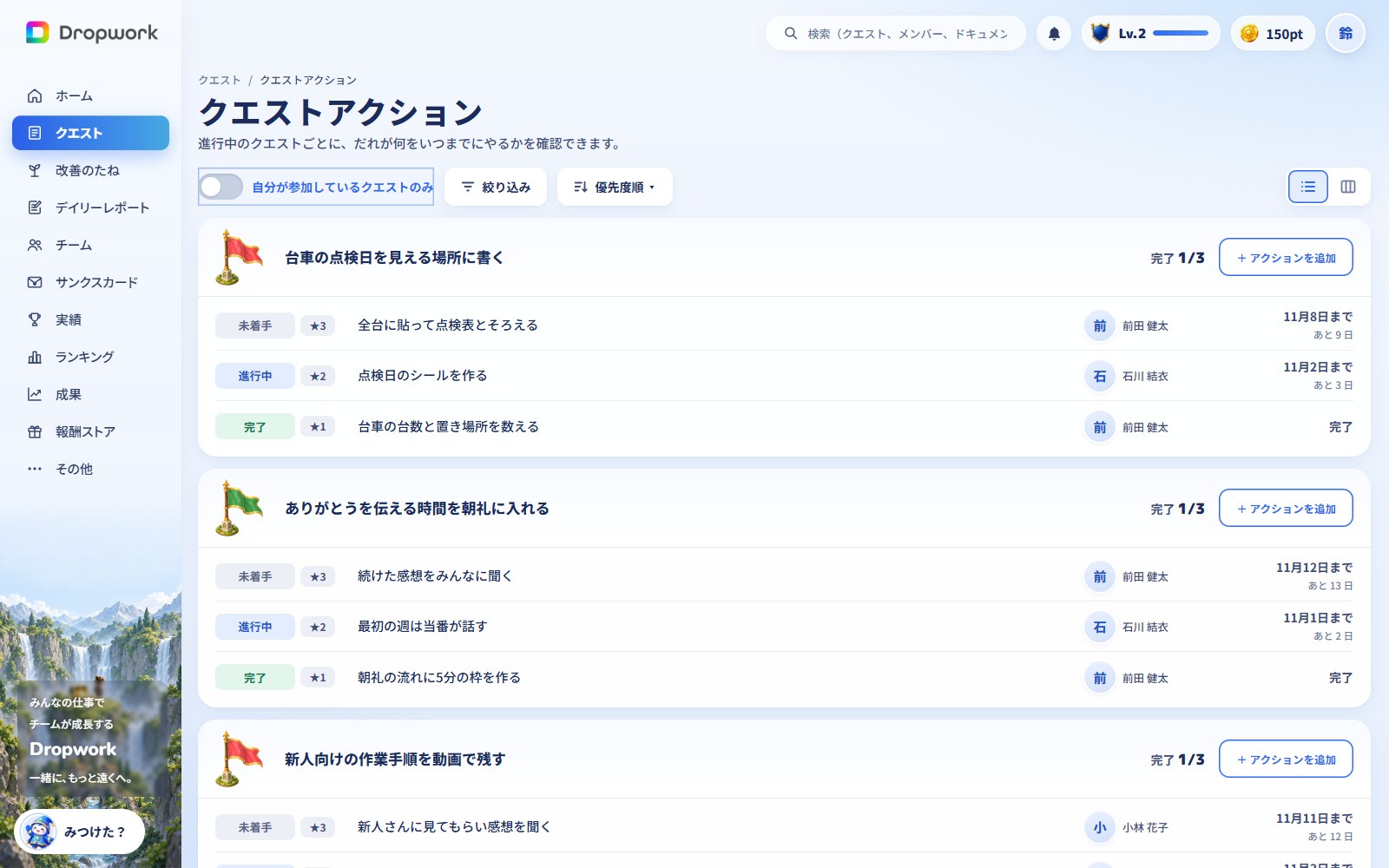Add action to ありがとうを伝える quest
This screenshot has width=1389, height=868.
click(x=1286, y=508)
